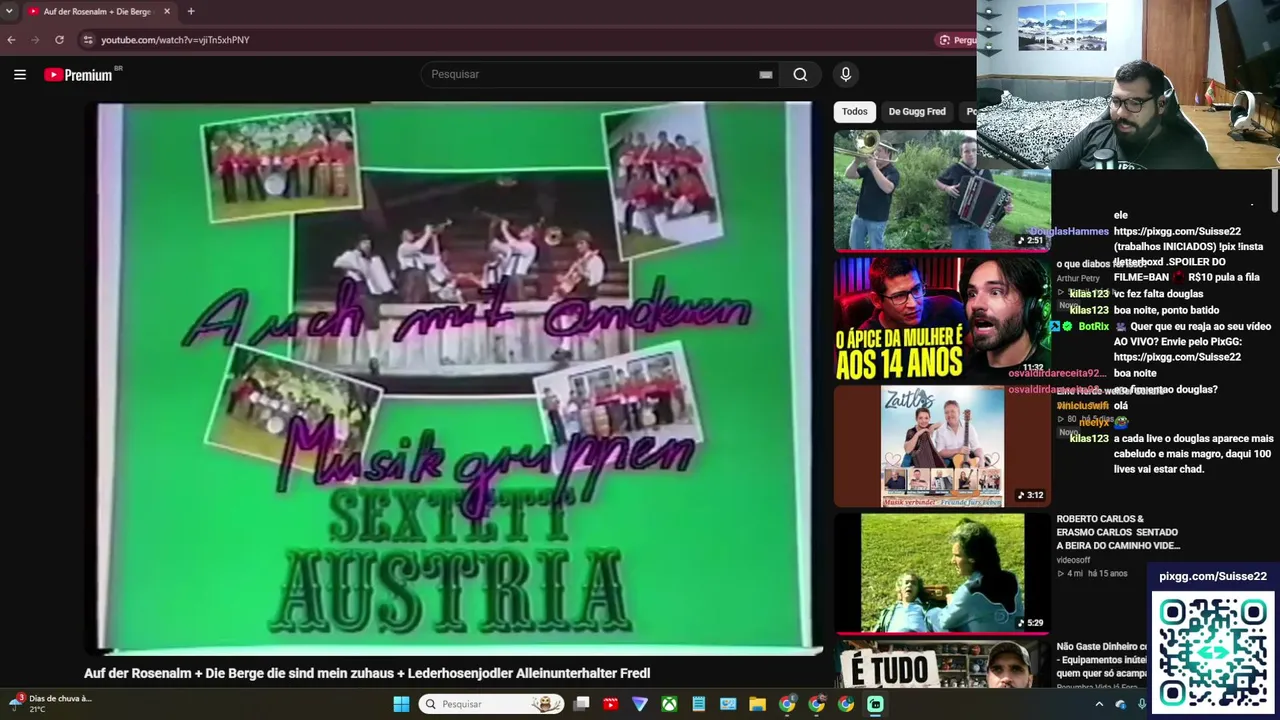1280x720 pixels.
Task: Go to YouTube Premium home logo
Action: [78, 75]
